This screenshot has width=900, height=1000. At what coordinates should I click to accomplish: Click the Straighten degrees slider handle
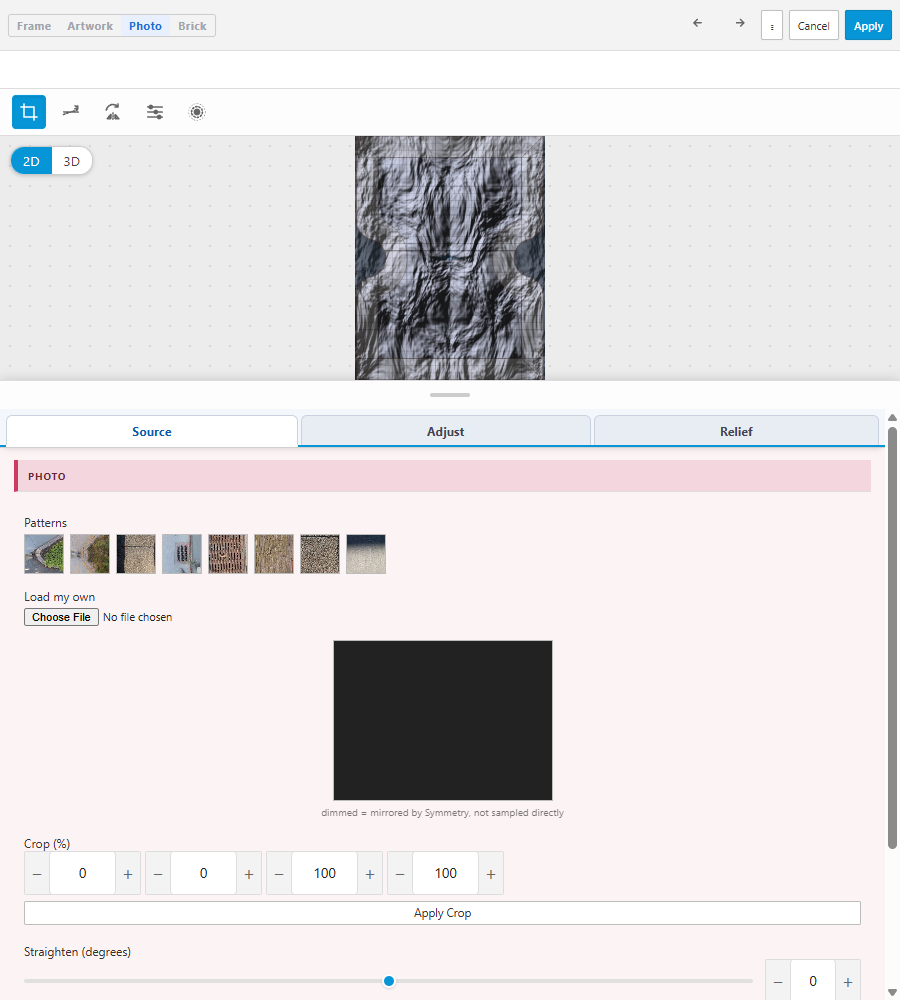(388, 981)
